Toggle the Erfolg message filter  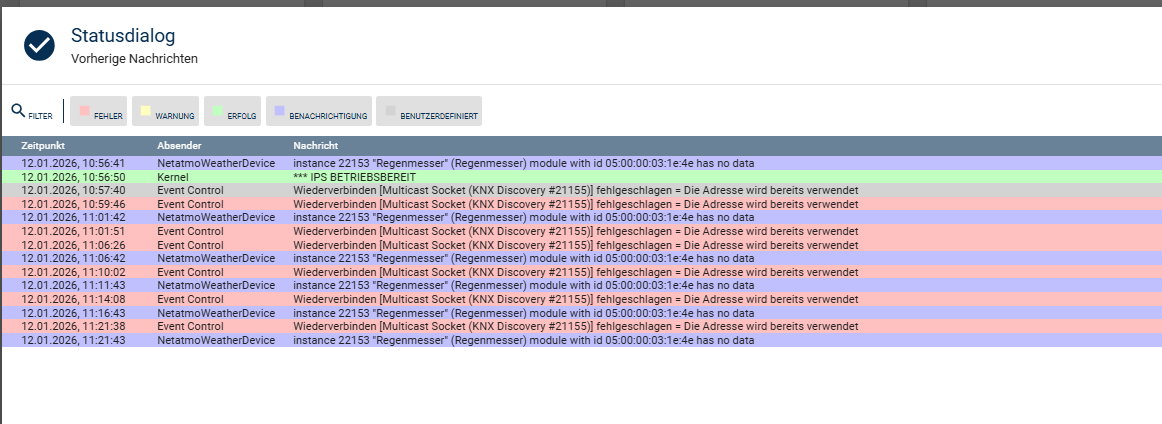[x=232, y=112]
